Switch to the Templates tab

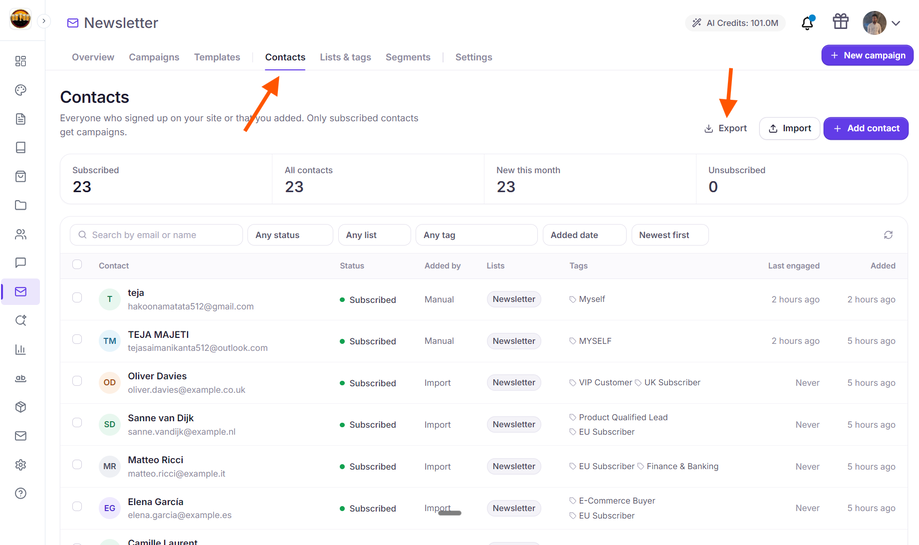click(x=217, y=57)
